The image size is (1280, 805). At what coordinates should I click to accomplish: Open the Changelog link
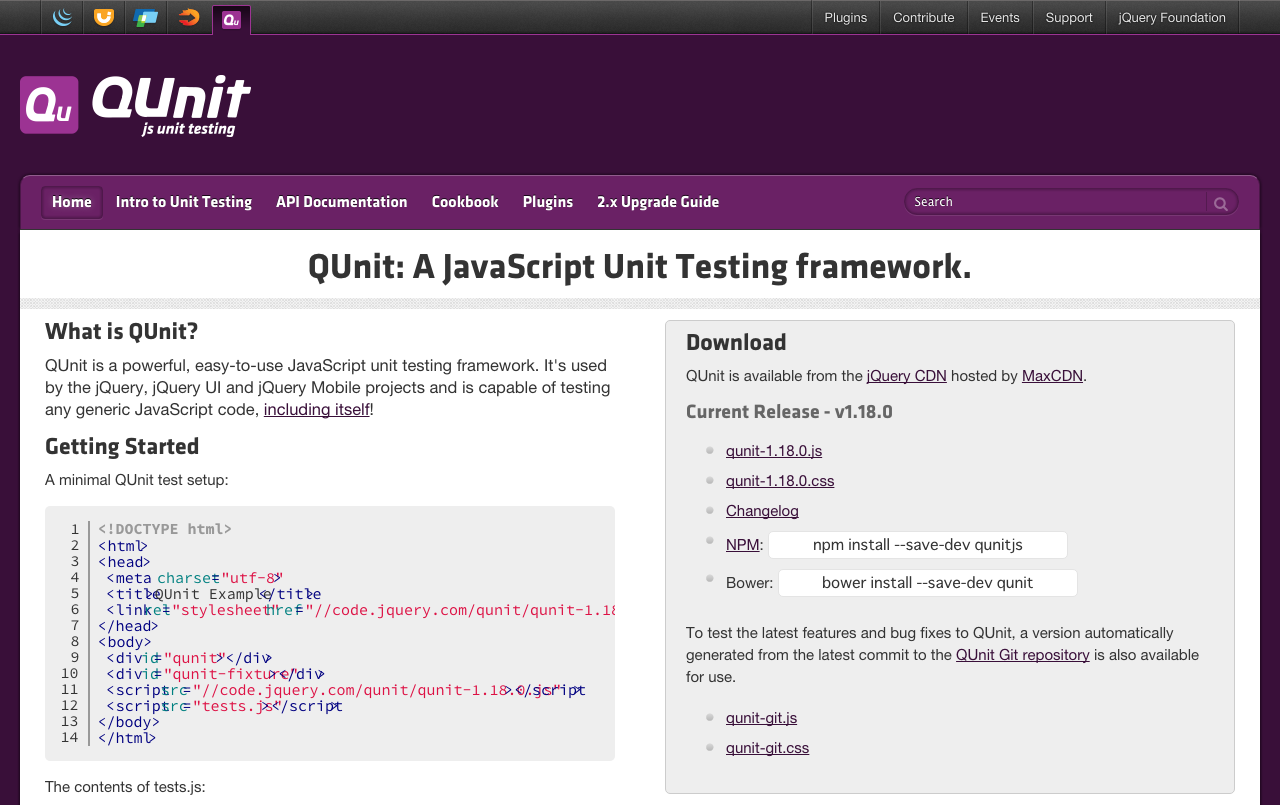(762, 511)
